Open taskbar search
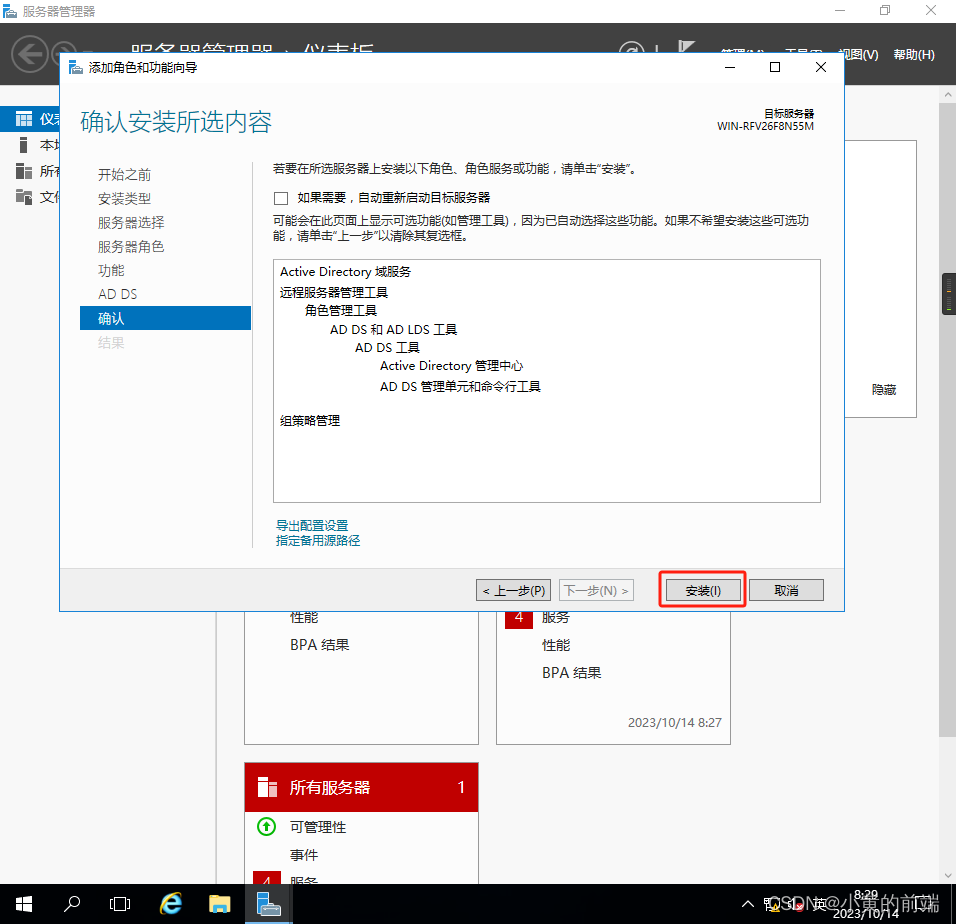956x924 pixels. click(72, 904)
